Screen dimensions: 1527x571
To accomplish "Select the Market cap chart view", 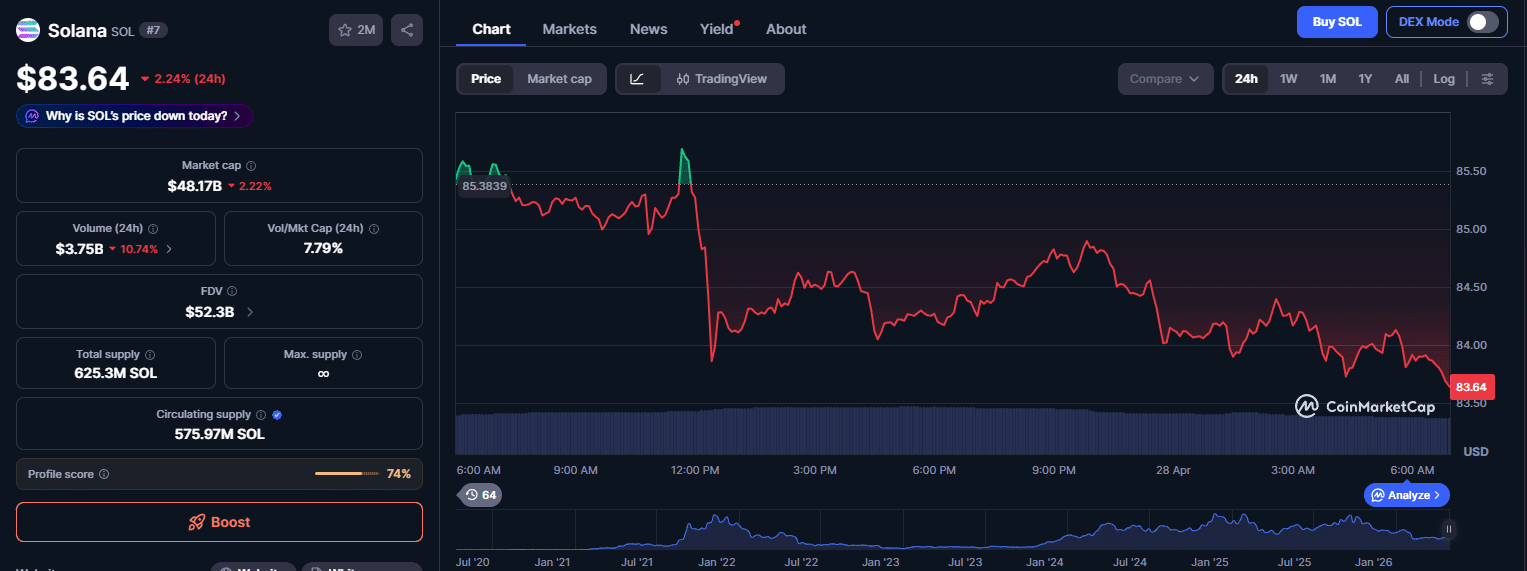I will click(559, 79).
